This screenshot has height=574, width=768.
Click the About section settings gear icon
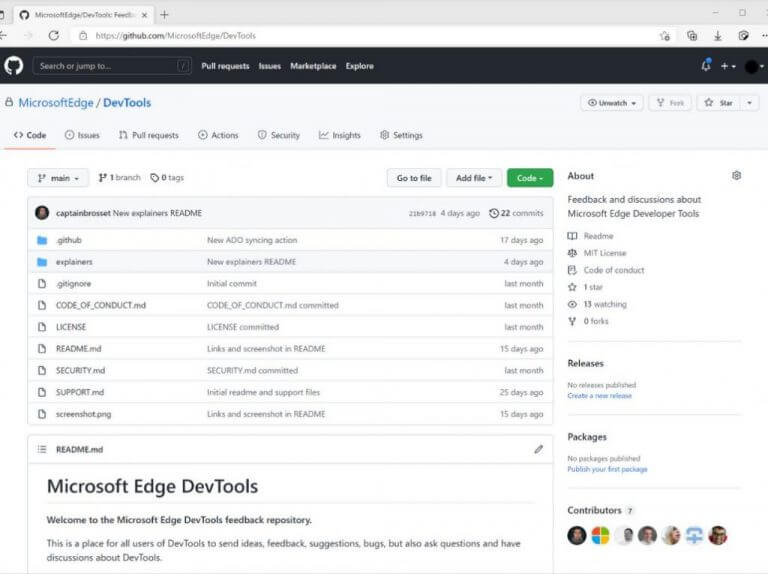pos(736,175)
